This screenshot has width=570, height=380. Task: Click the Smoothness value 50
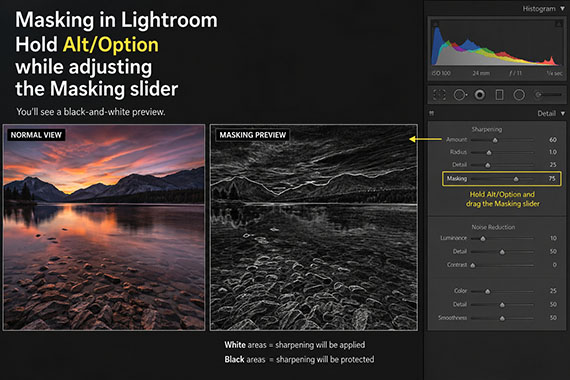point(553,318)
